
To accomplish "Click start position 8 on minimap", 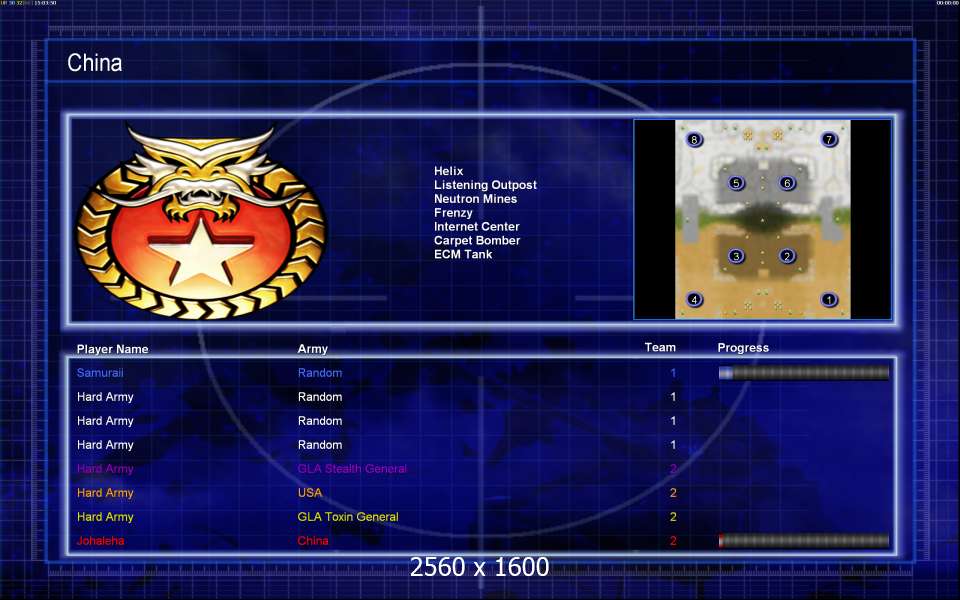I will point(694,140).
